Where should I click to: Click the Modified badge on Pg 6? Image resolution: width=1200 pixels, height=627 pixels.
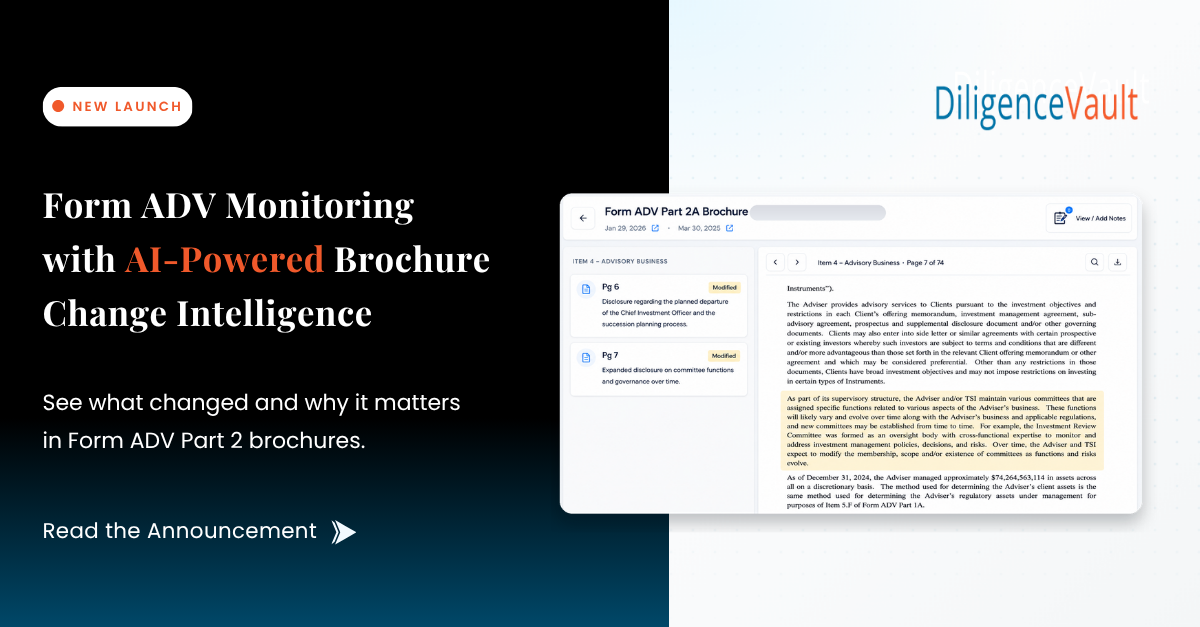coord(724,287)
